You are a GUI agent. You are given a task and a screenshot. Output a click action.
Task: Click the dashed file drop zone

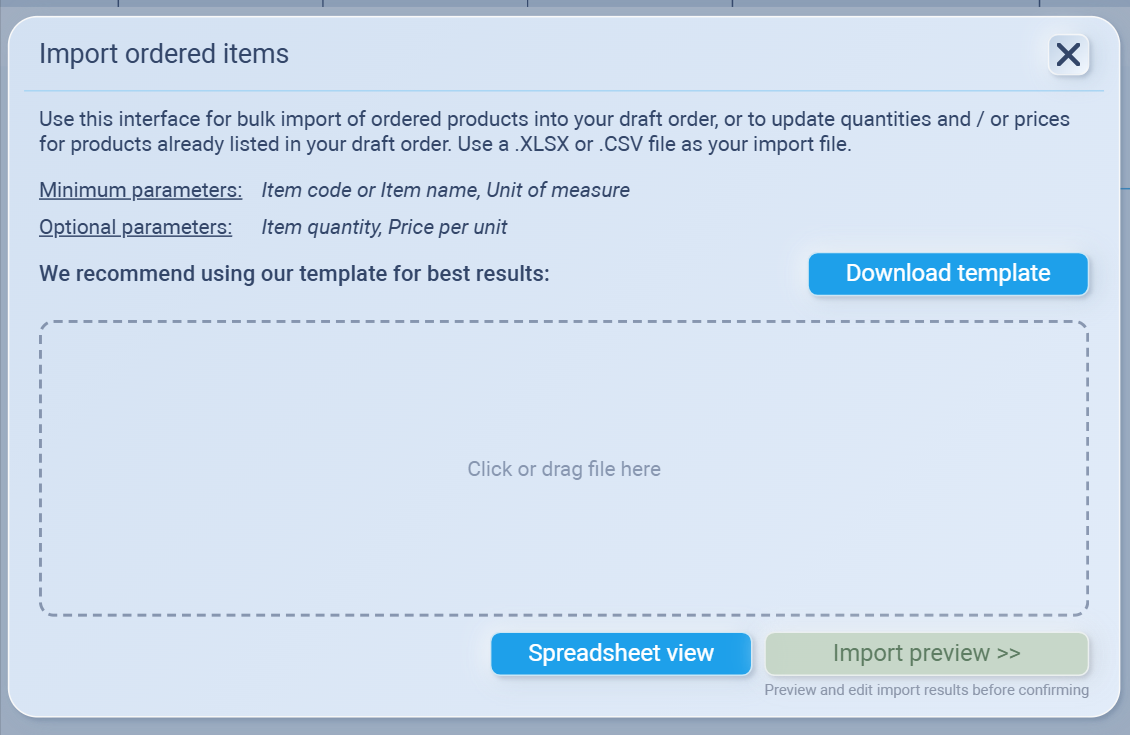coord(563,390)
